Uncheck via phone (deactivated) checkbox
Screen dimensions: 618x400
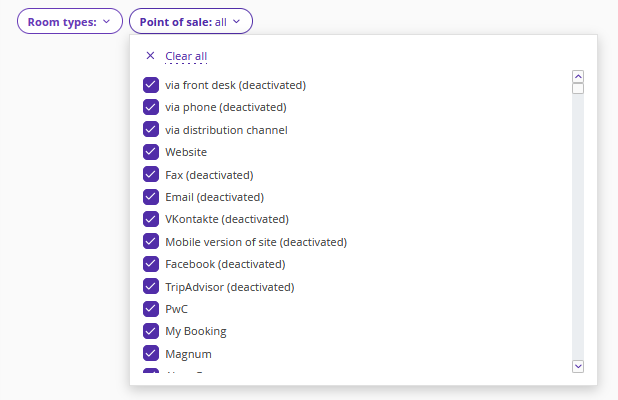[151, 107]
